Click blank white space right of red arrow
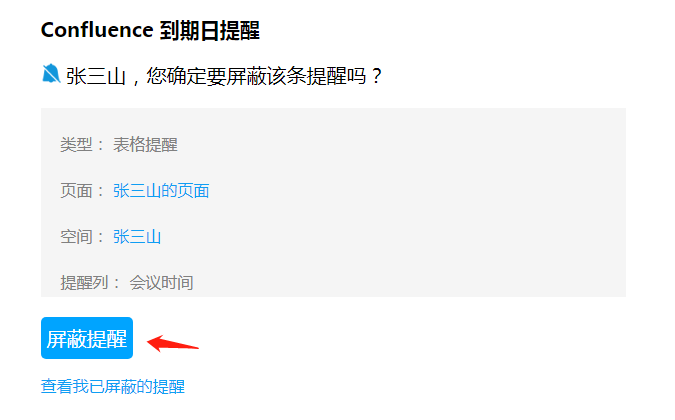675x420 pixels. [x=387, y=343]
